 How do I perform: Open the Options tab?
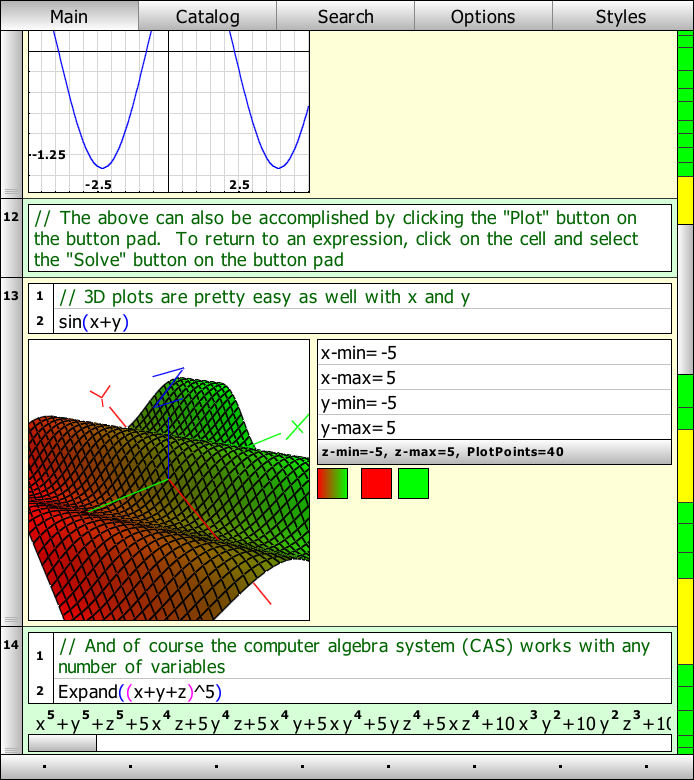tap(483, 16)
